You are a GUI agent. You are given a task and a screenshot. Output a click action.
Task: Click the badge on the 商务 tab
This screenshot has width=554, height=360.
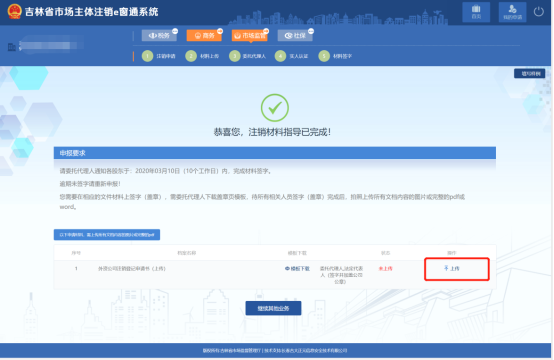(x=220, y=31)
